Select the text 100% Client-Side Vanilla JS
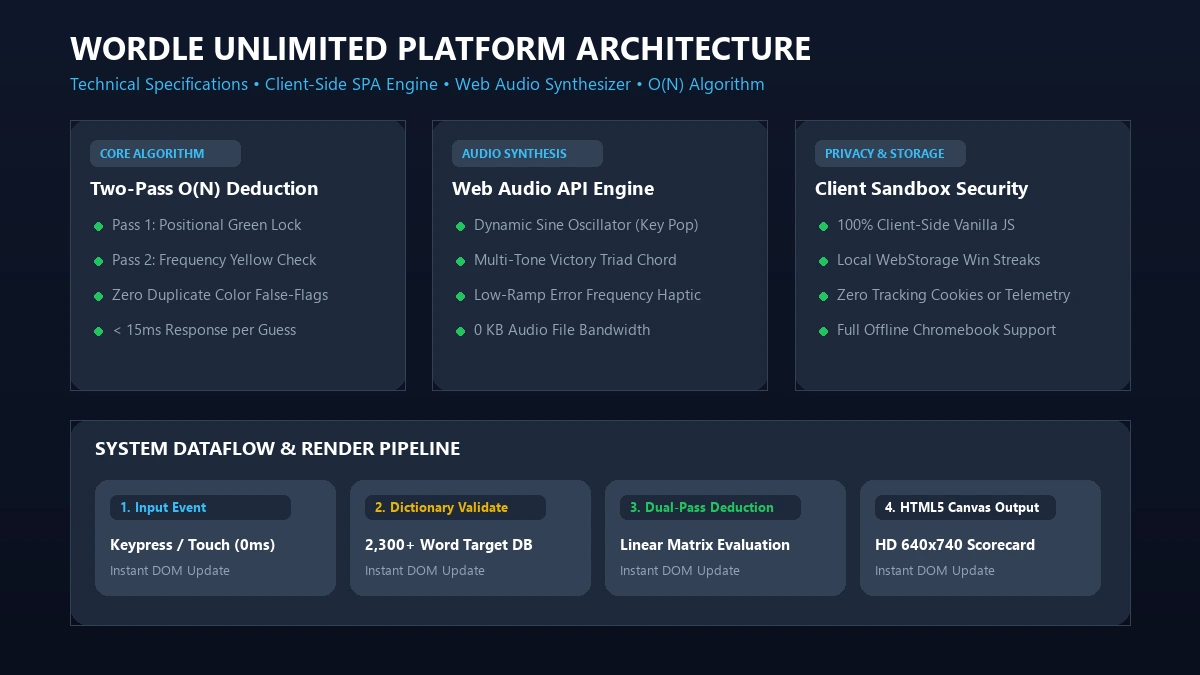The height and width of the screenshot is (675, 1200). [x=926, y=225]
